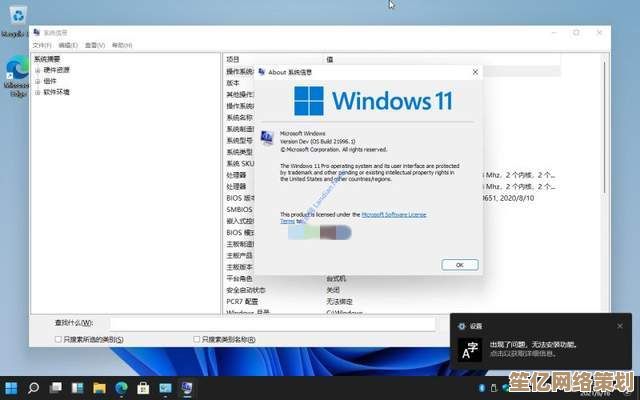Open the 查看(V) menu

click(x=95, y=45)
